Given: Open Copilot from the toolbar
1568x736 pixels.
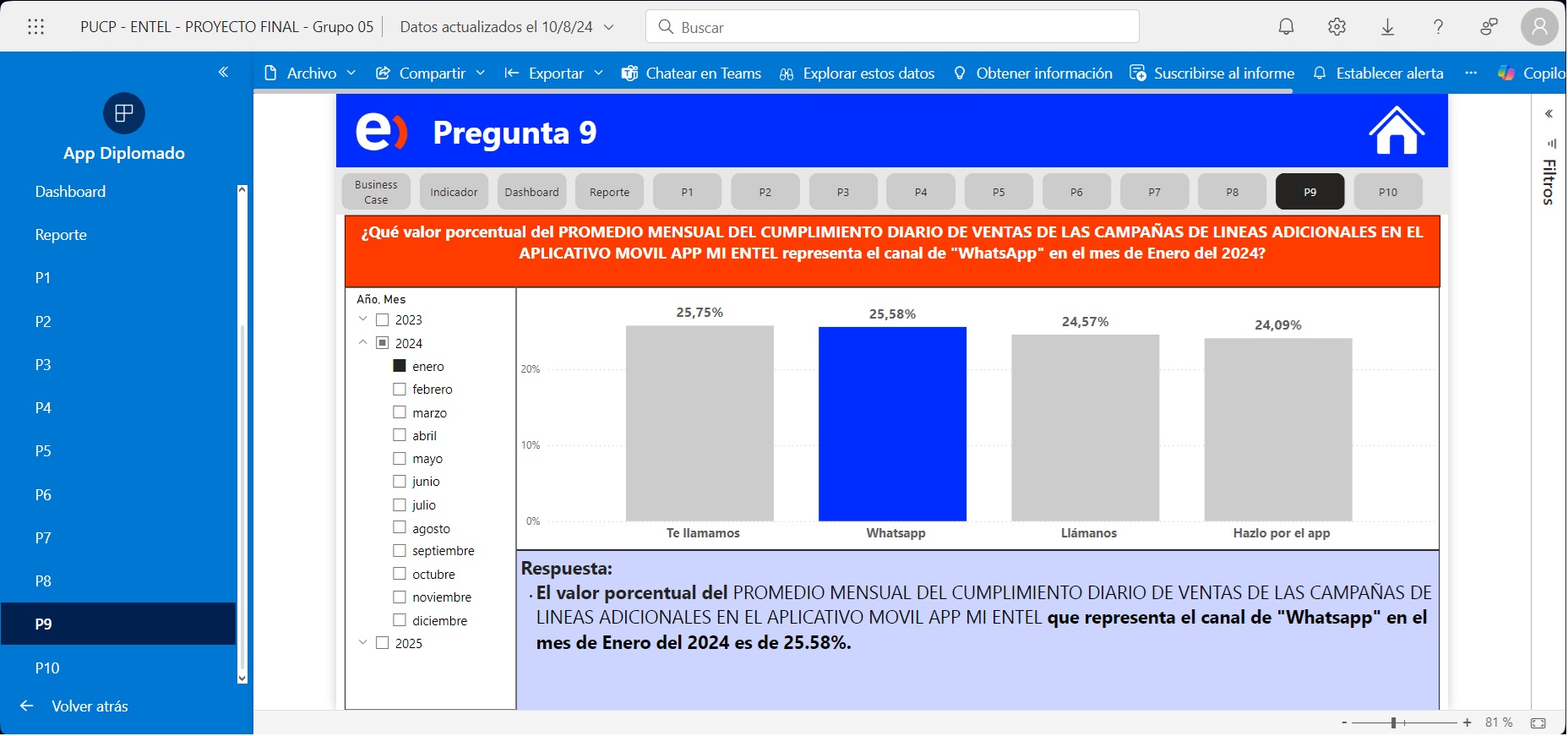Looking at the screenshot, I should (1533, 74).
